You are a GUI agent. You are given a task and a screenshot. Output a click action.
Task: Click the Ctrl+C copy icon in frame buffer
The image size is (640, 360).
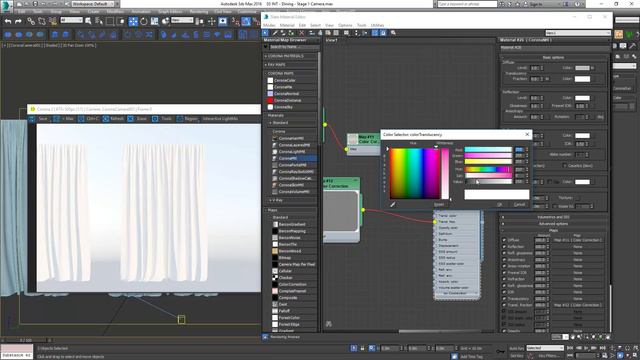click(x=81, y=119)
